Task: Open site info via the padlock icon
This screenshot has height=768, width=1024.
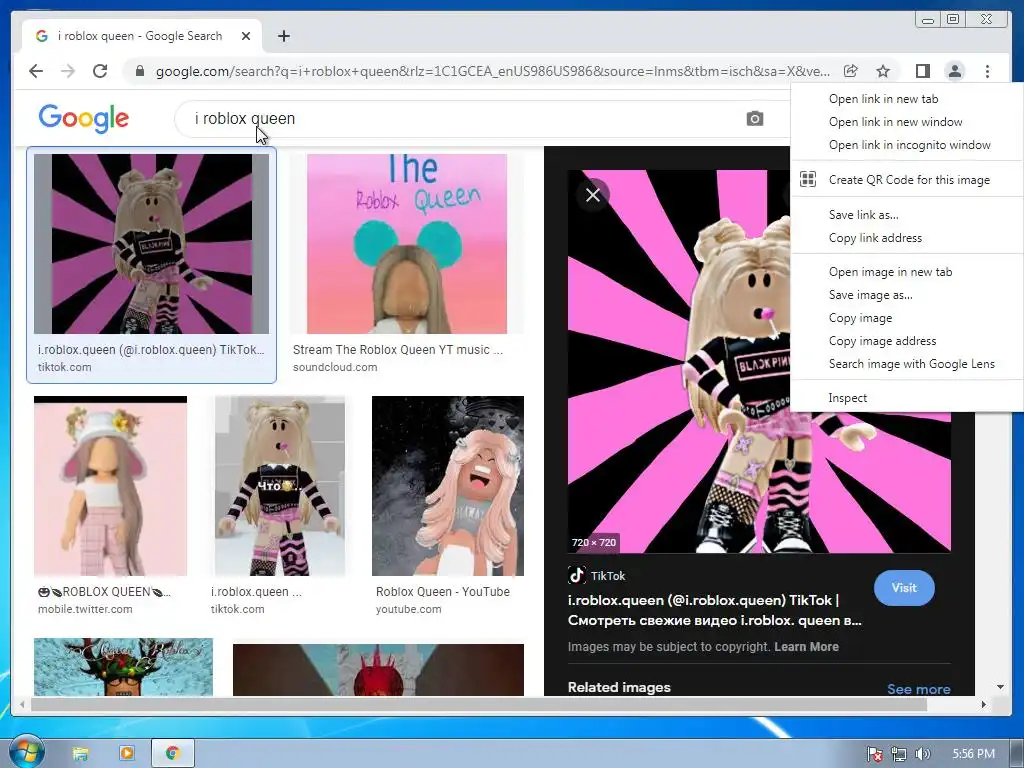Action: pos(139,71)
